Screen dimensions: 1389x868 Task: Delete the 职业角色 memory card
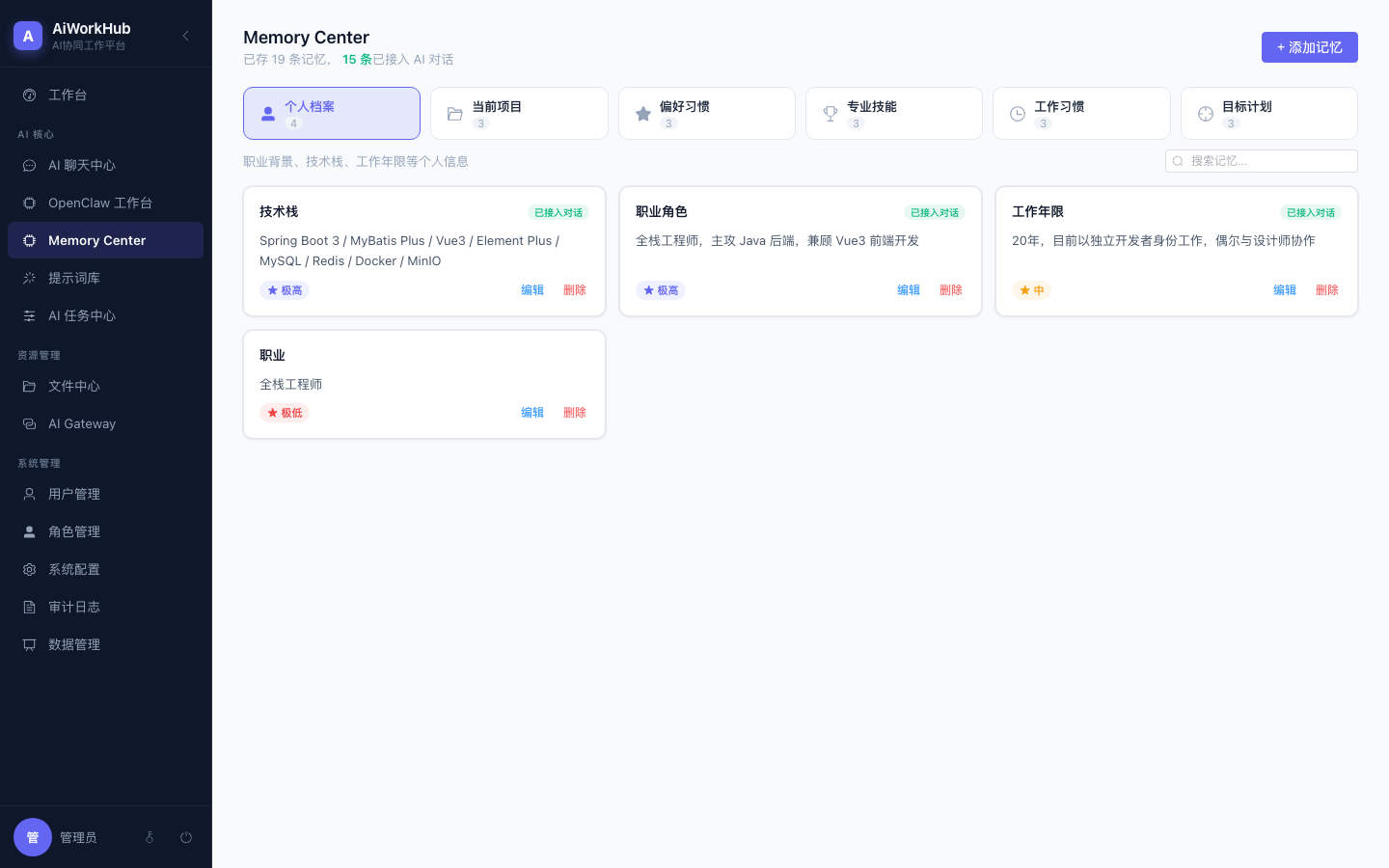951,290
